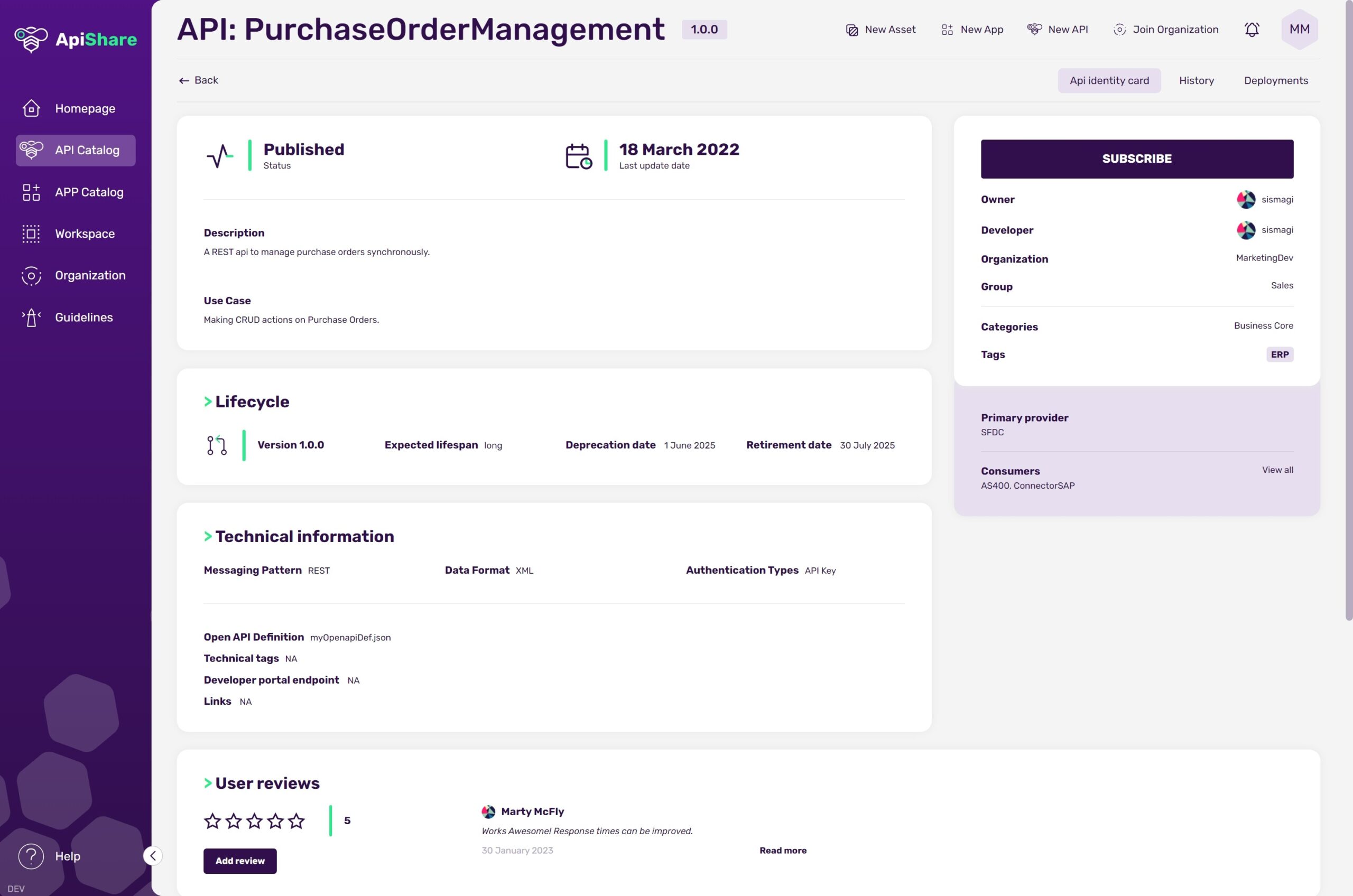The image size is (1353, 896).
Task: Click the page vertical scrollbar
Action: click(1348, 309)
